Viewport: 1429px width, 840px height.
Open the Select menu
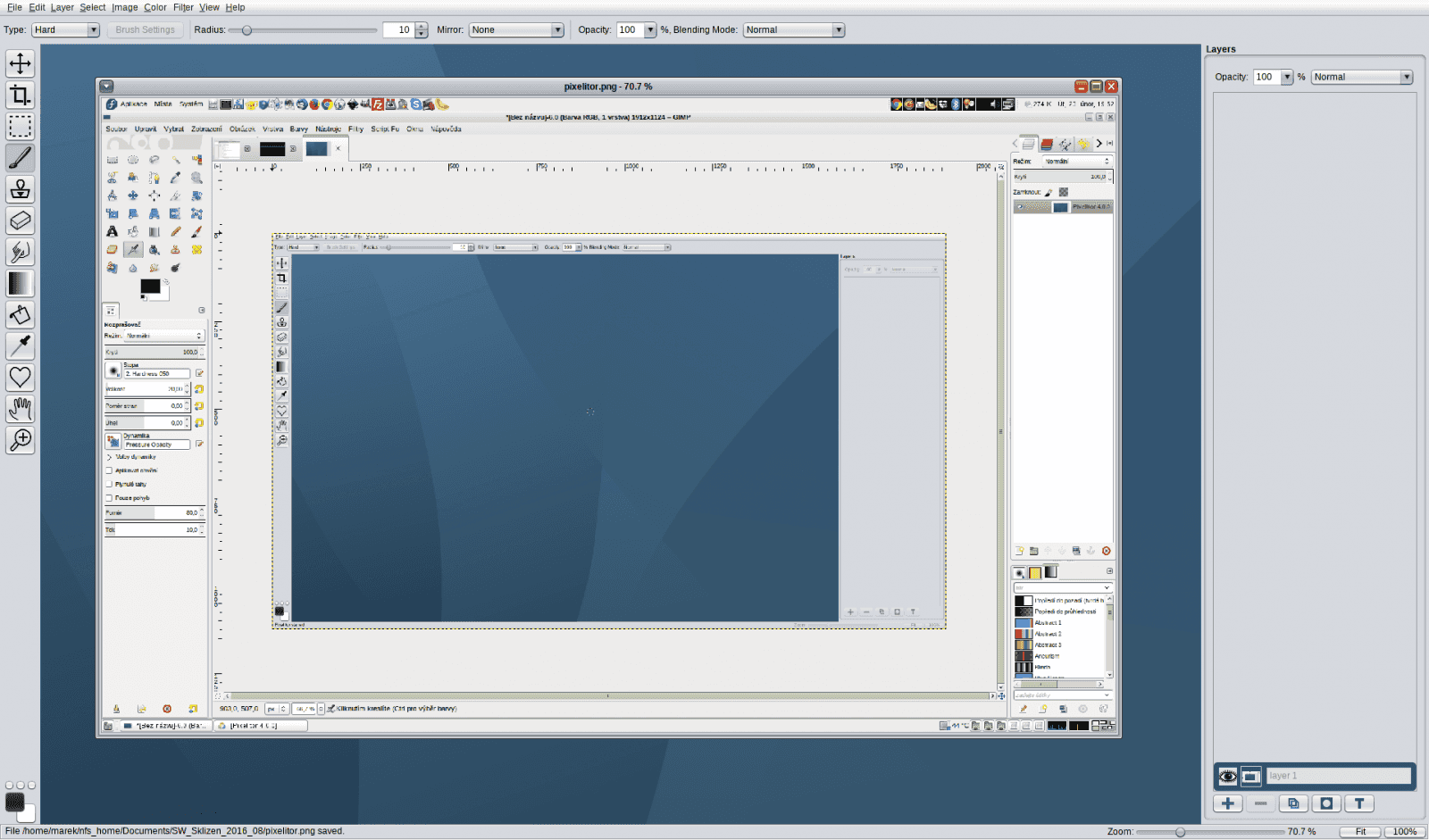coord(93,7)
